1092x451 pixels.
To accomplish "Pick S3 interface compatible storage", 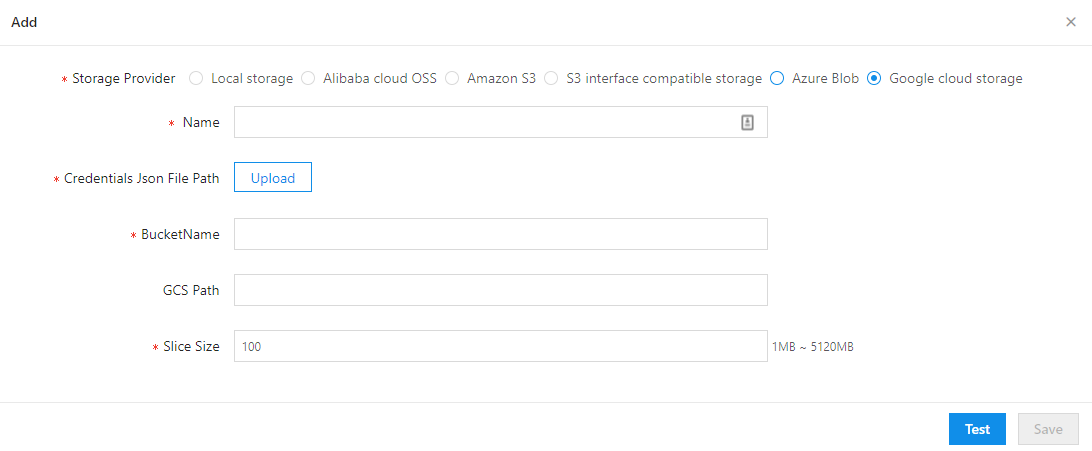I will 551,78.
